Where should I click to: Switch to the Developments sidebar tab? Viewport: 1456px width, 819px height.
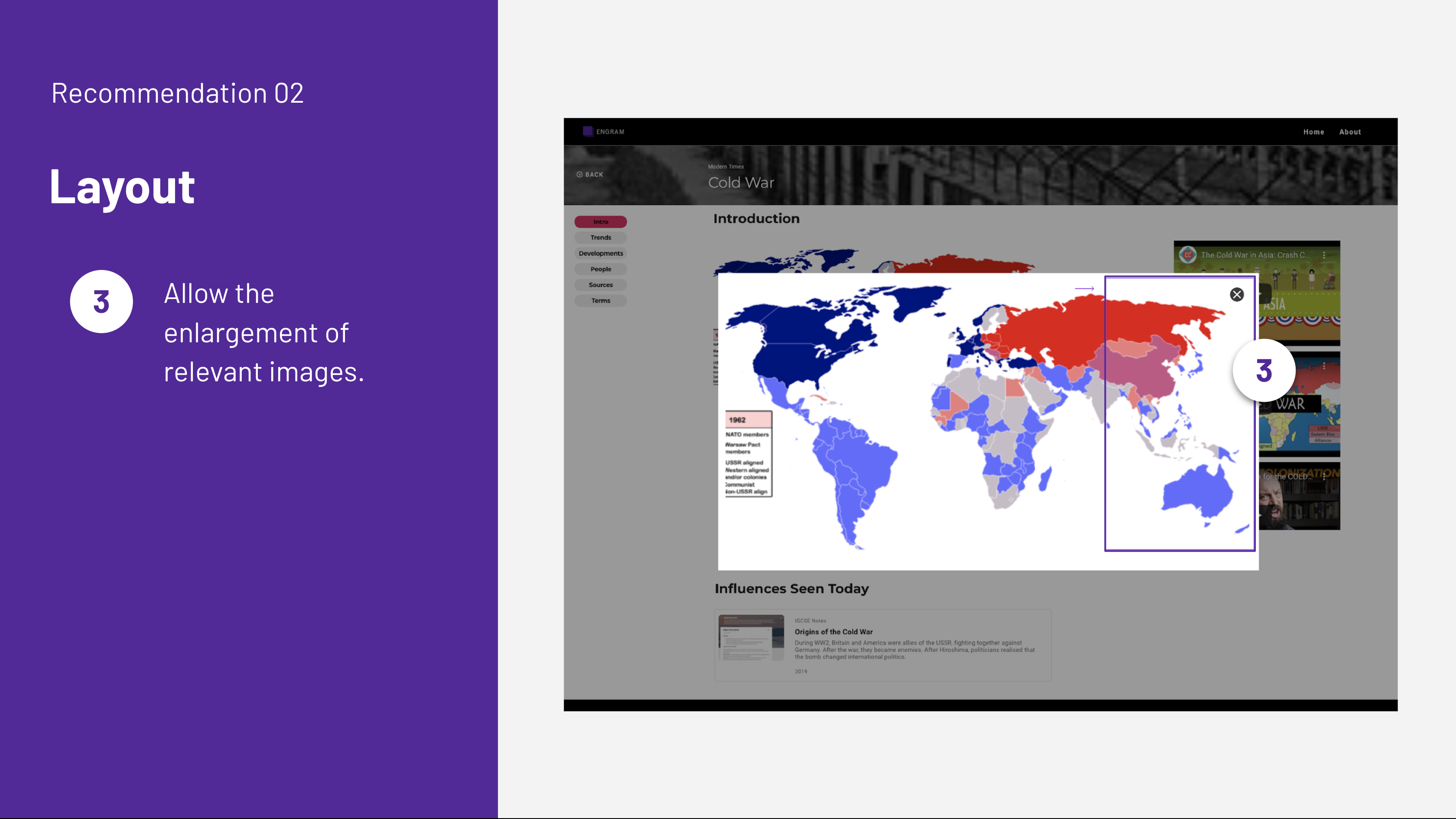coord(600,253)
